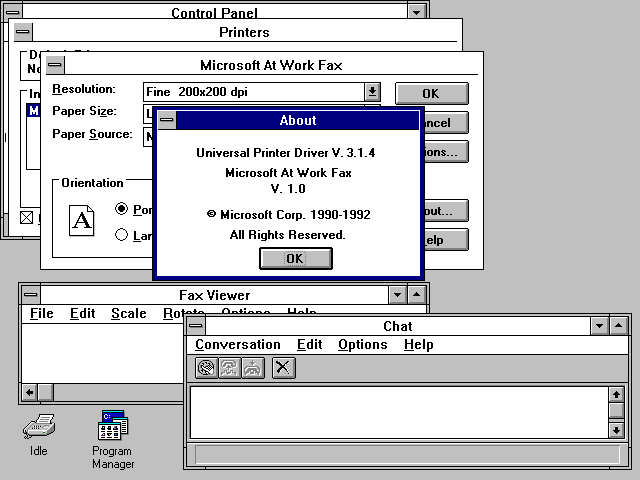Open the Microsoft At Work Fax control-menu box
Screen dimensions: 640x480
point(55,65)
